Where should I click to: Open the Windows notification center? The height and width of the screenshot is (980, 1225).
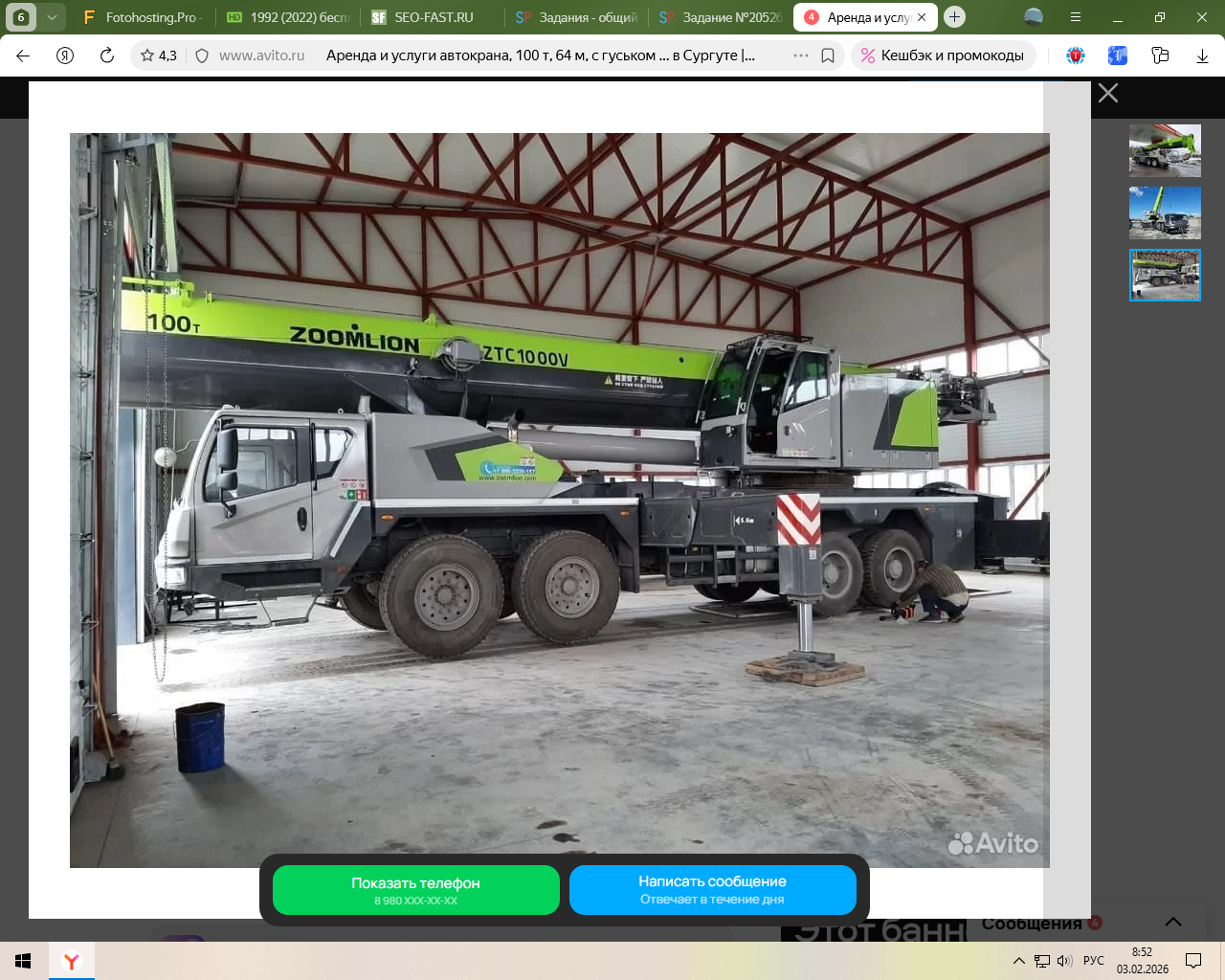[1193, 961]
